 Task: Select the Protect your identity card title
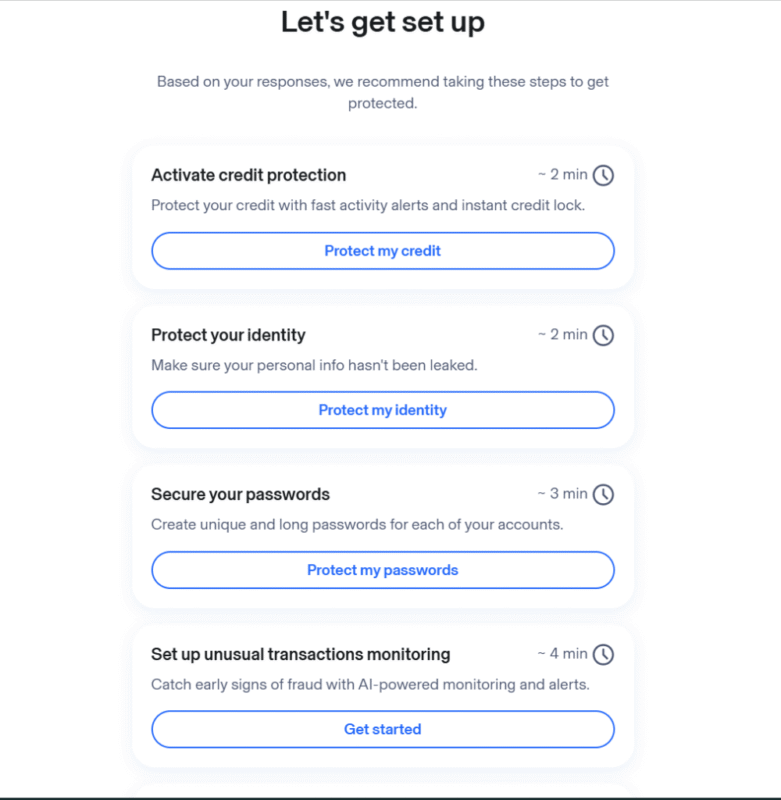[228, 335]
